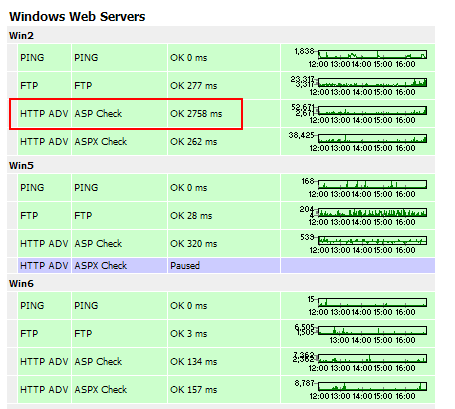Open the Win5 PING response graph
The image size is (455, 409).
(x=364, y=187)
